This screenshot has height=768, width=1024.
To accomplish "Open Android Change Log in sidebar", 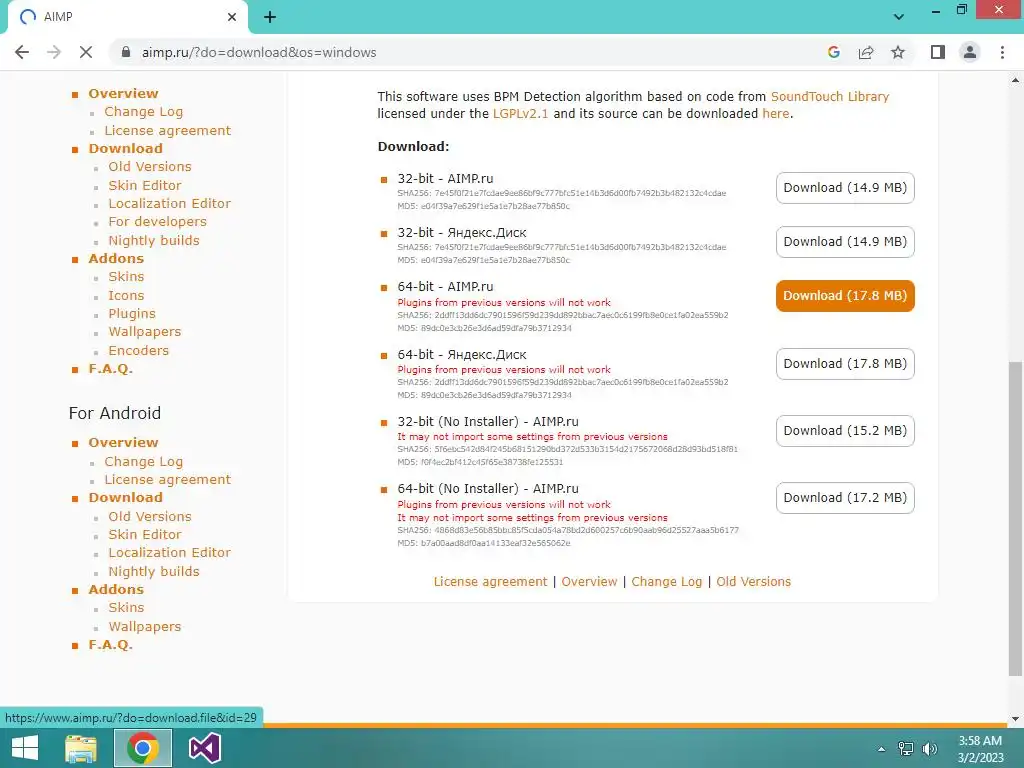I will (x=144, y=462).
